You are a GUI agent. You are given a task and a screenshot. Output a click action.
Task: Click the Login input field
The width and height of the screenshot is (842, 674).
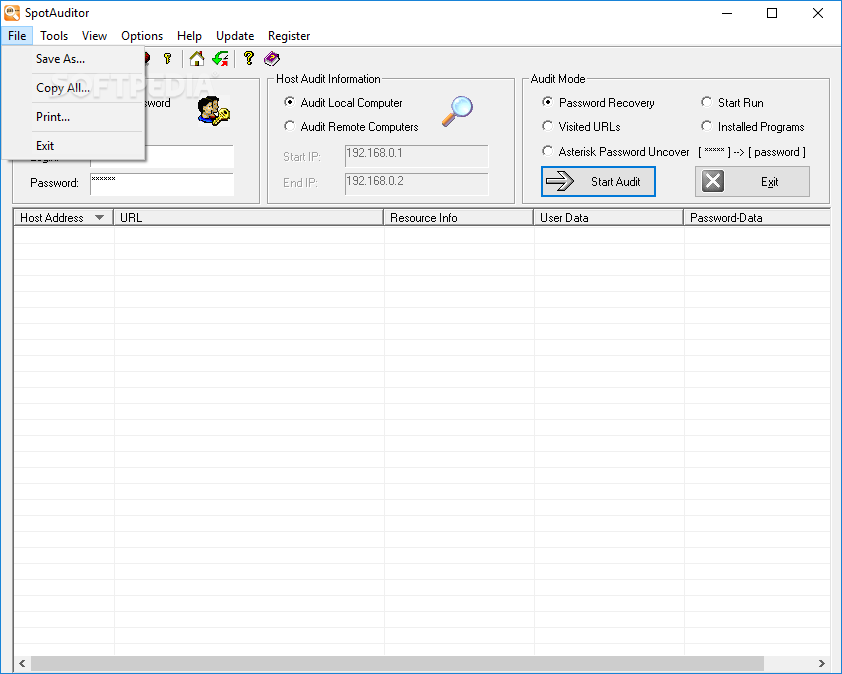click(x=190, y=156)
